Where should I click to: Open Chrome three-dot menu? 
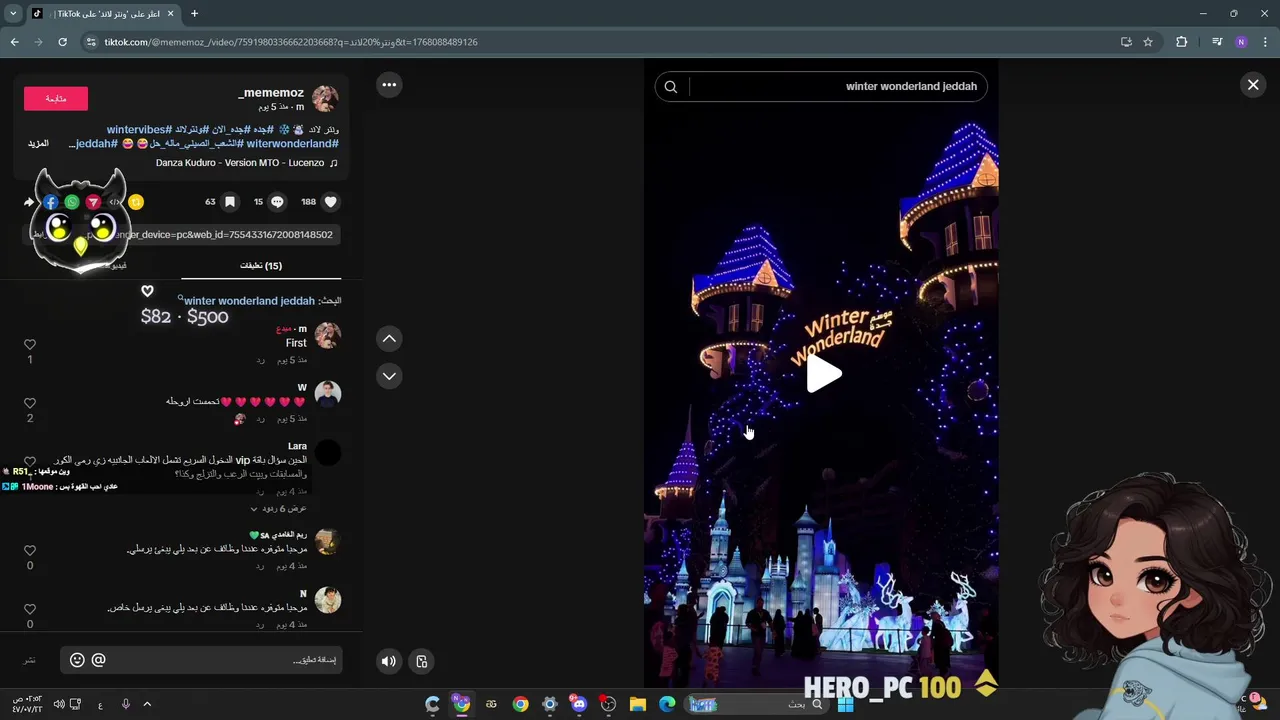tap(1266, 42)
